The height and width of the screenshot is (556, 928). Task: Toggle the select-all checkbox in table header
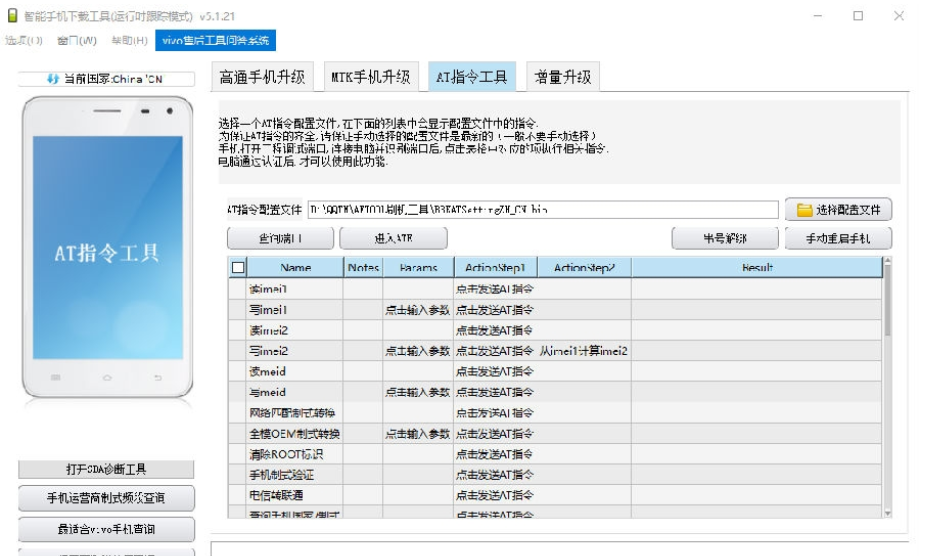(x=238, y=268)
